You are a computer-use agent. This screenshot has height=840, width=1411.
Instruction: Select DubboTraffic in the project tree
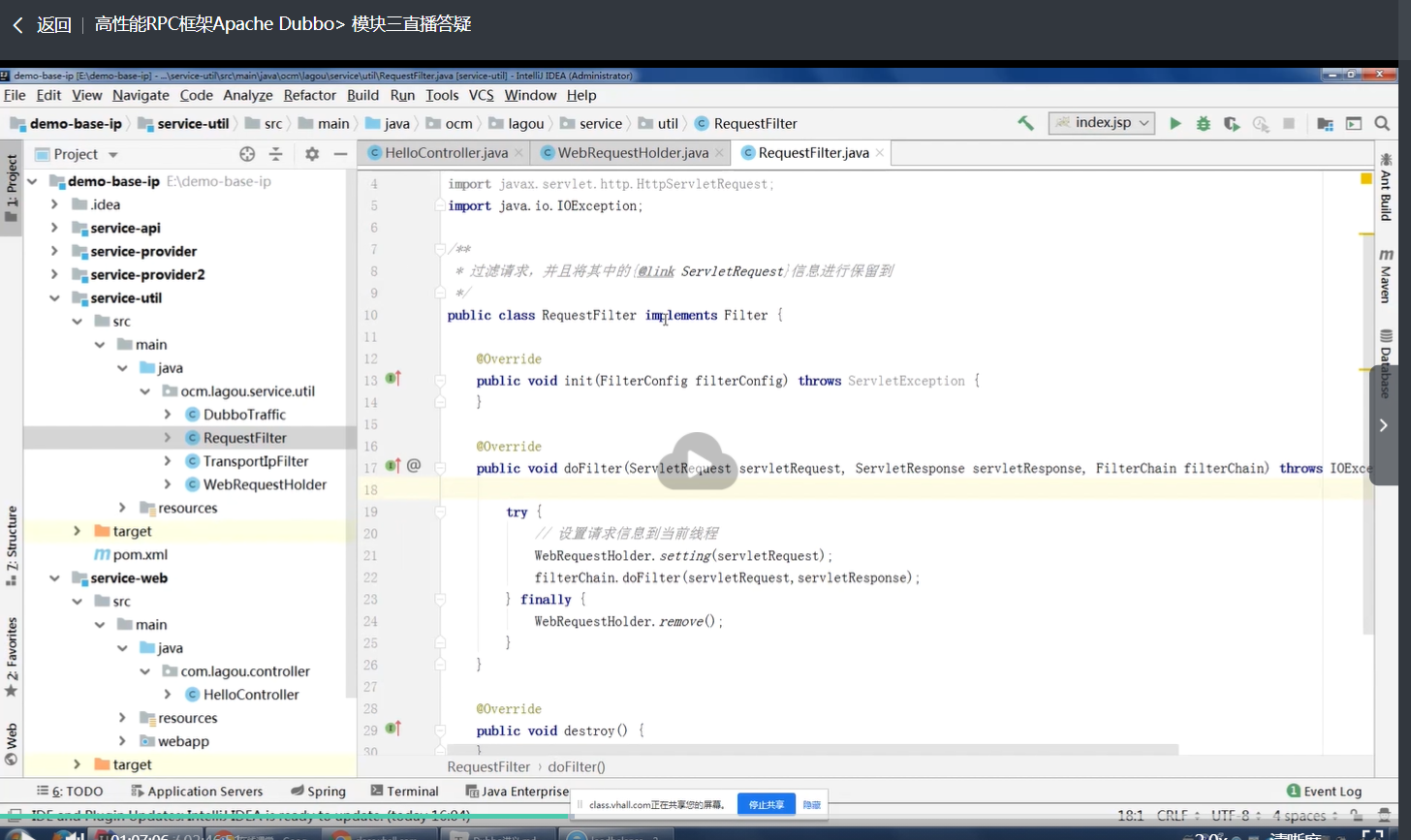(244, 415)
